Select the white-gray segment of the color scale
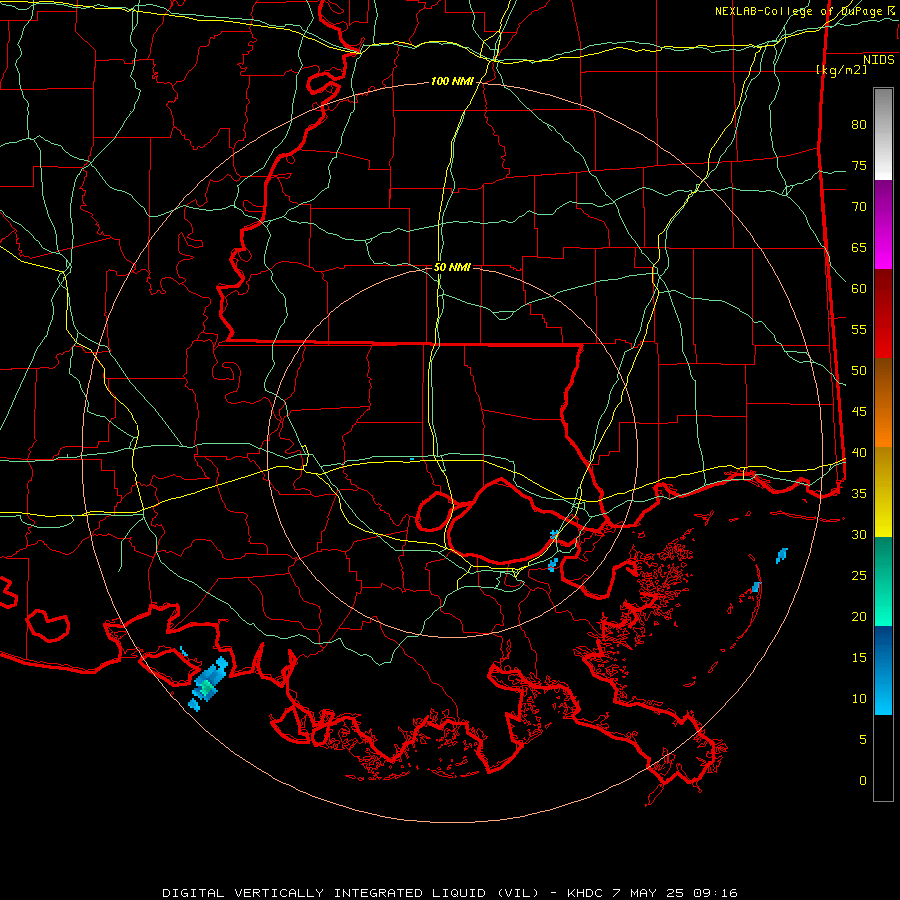 (x=883, y=134)
